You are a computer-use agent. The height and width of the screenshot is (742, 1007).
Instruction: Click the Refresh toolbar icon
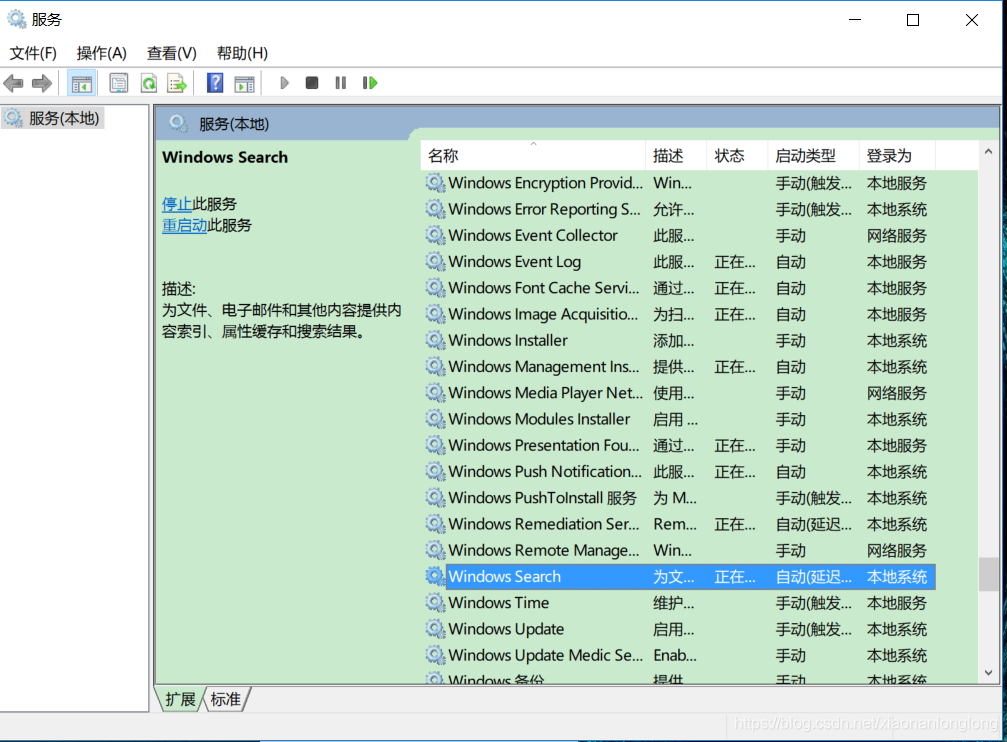[149, 83]
